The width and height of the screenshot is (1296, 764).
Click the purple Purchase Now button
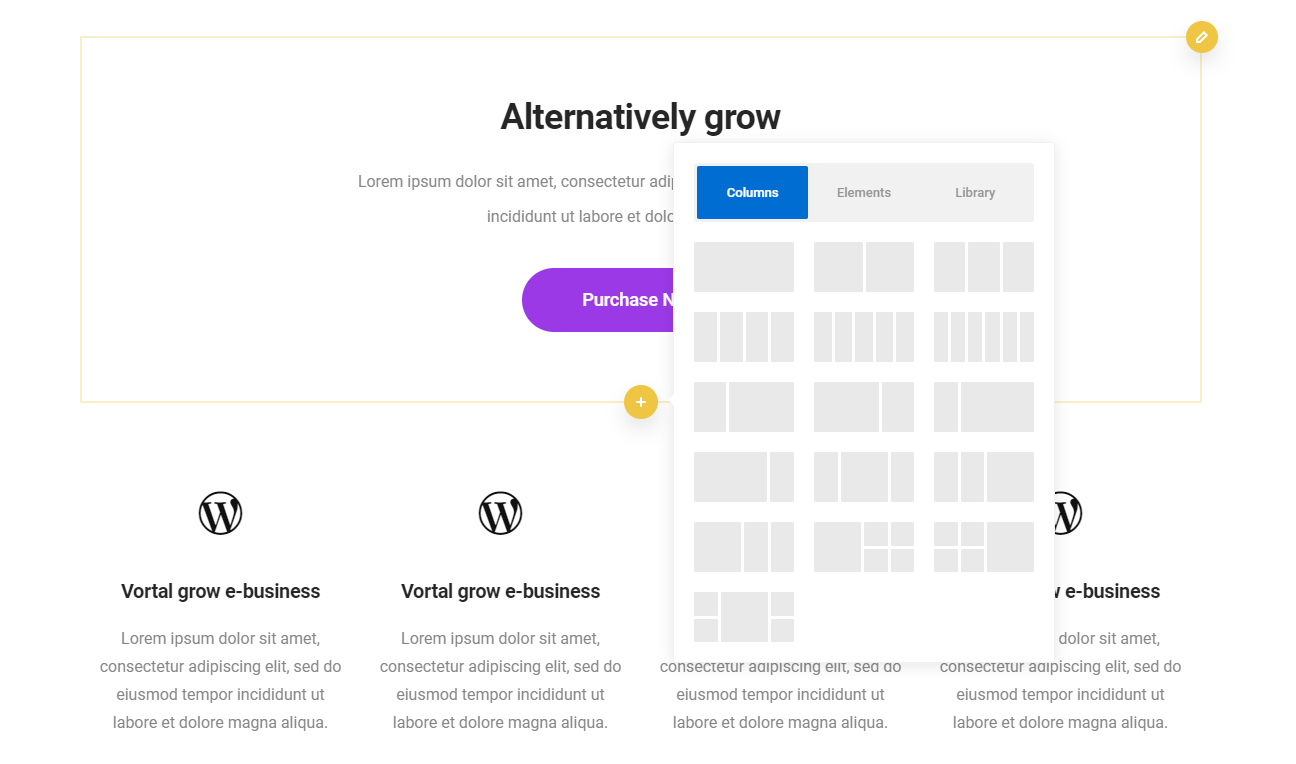click(x=598, y=300)
